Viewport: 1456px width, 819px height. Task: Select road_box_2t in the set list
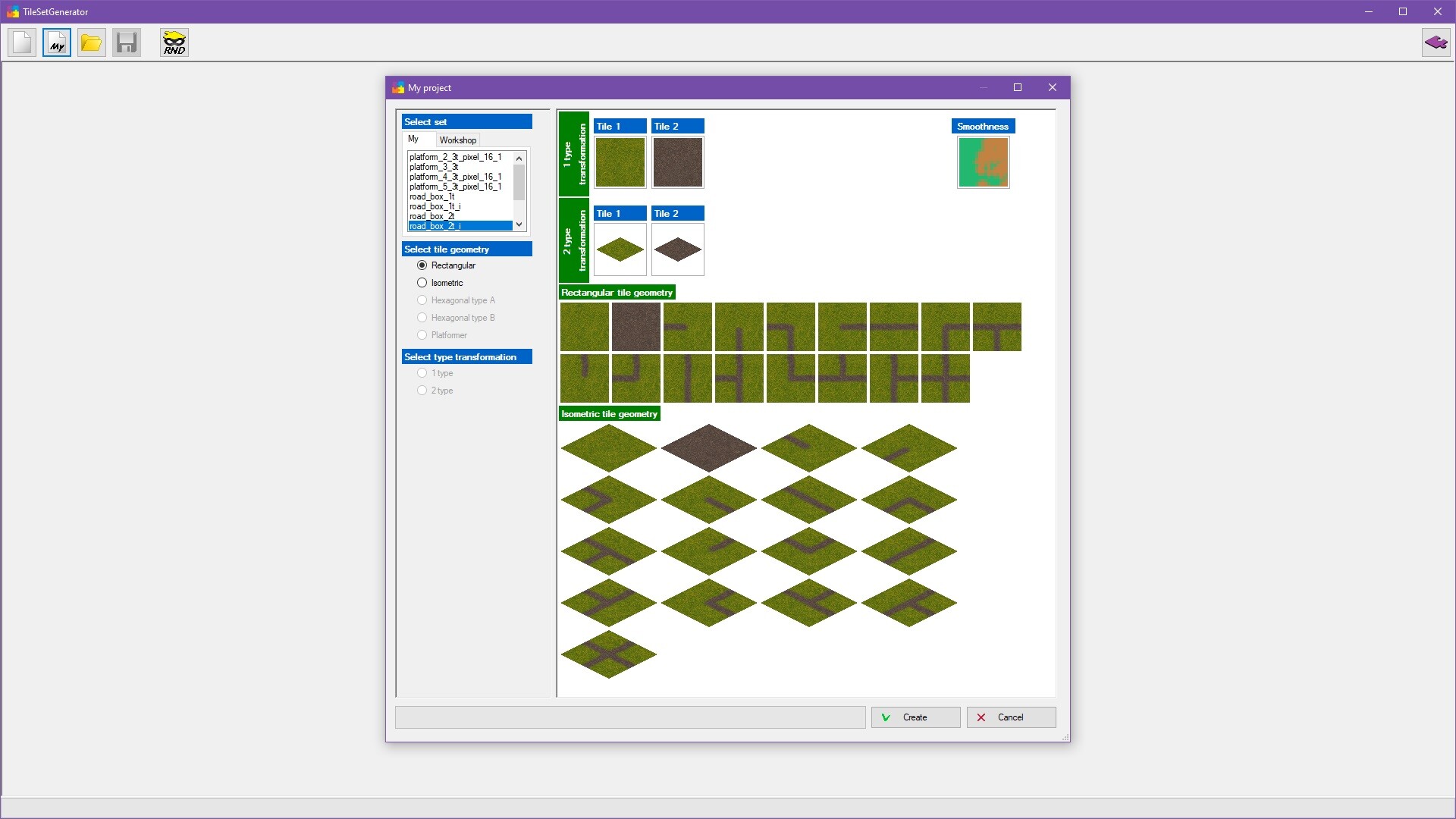click(432, 215)
